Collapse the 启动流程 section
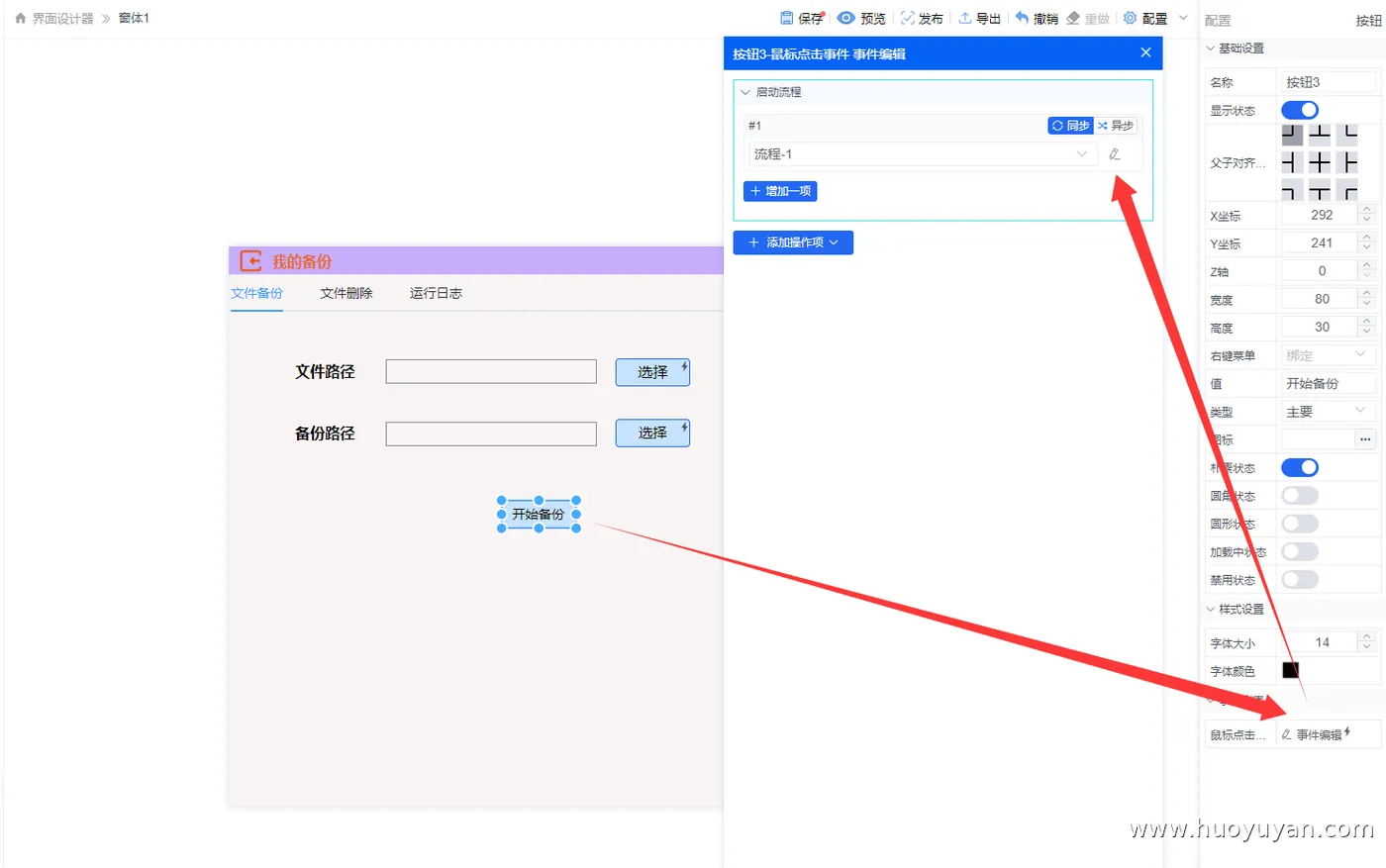This screenshot has width=1386, height=868. click(744, 91)
